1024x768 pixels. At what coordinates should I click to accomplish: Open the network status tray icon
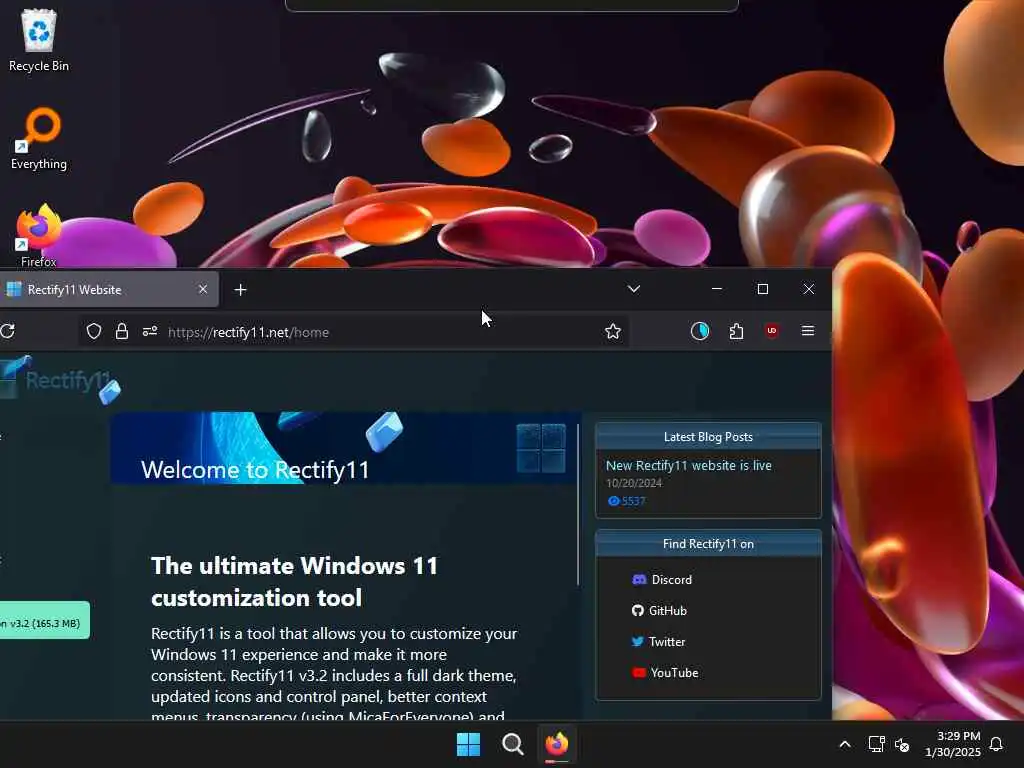[876, 744]
